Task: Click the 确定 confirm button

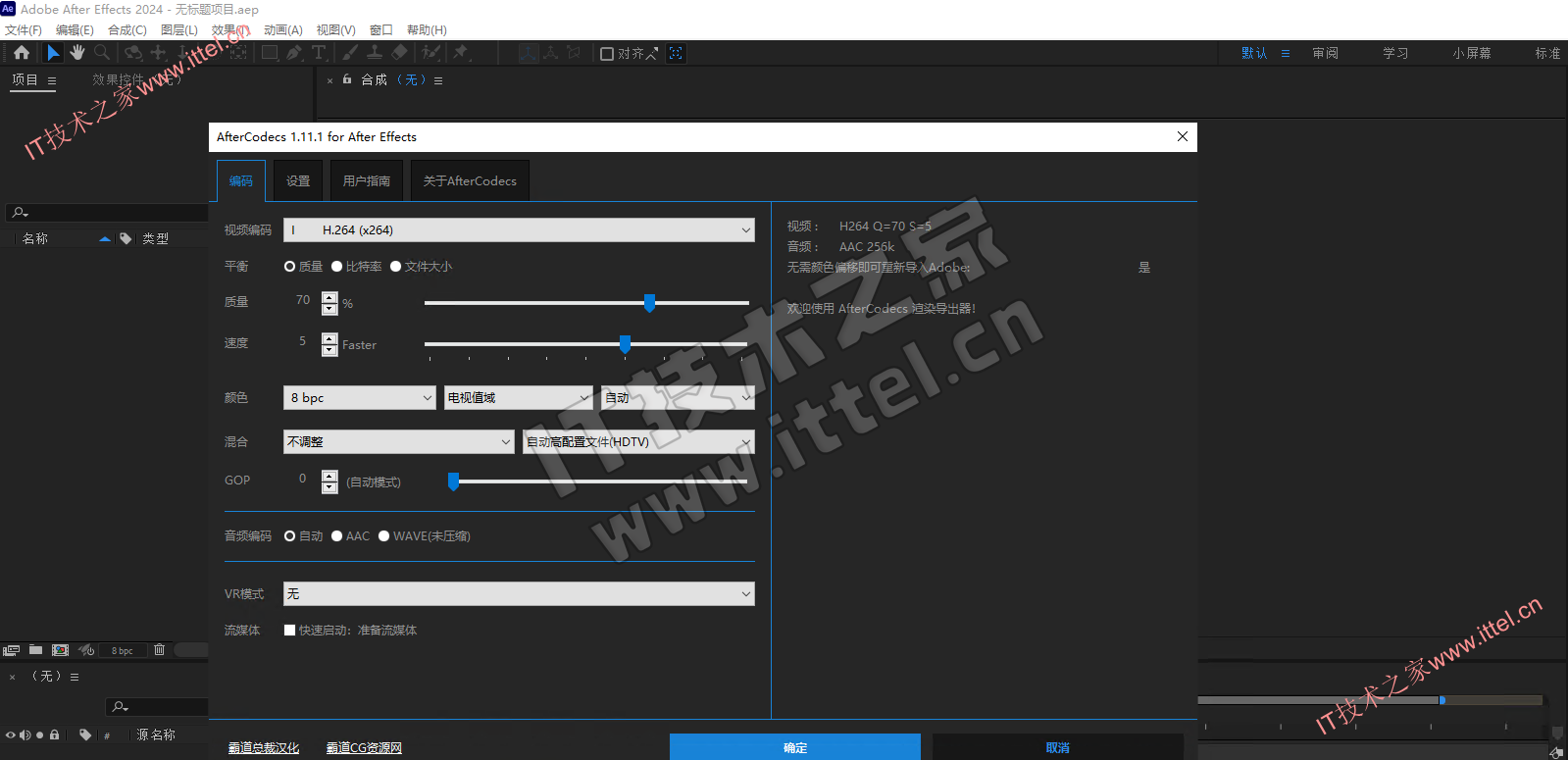Action: click(795, 747)
